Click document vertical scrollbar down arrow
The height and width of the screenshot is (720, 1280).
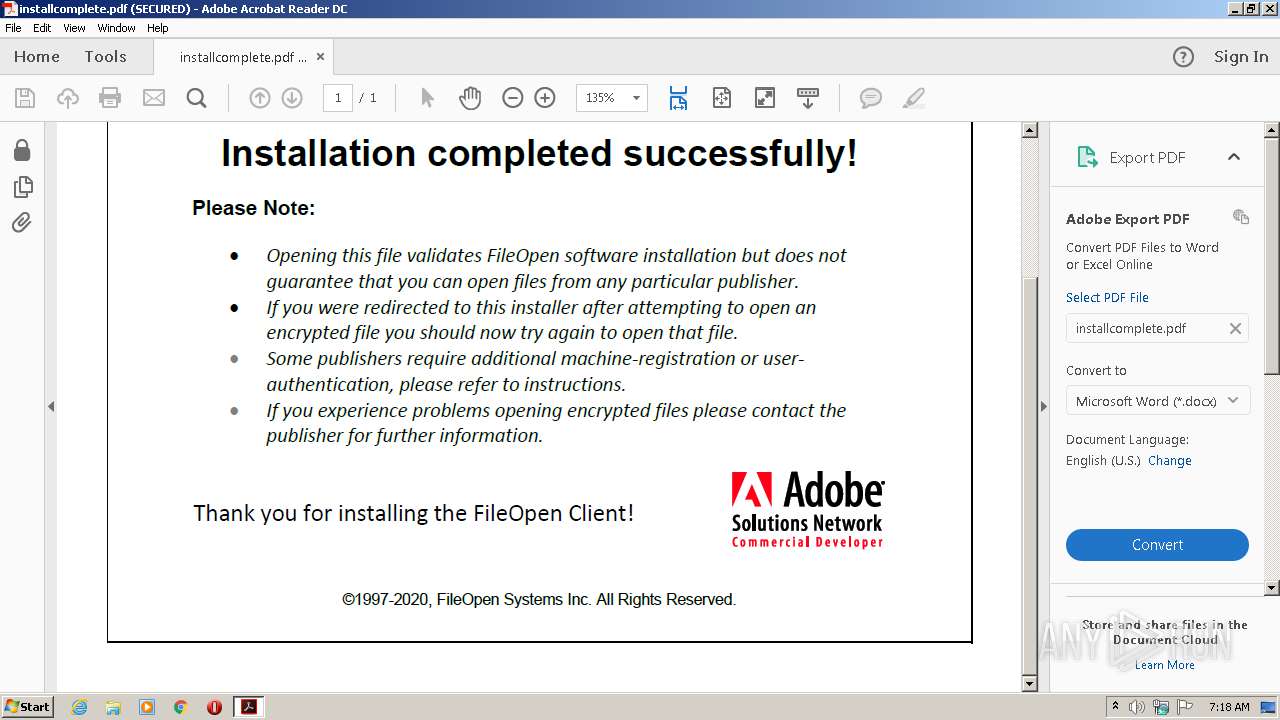pos(1030,684)
